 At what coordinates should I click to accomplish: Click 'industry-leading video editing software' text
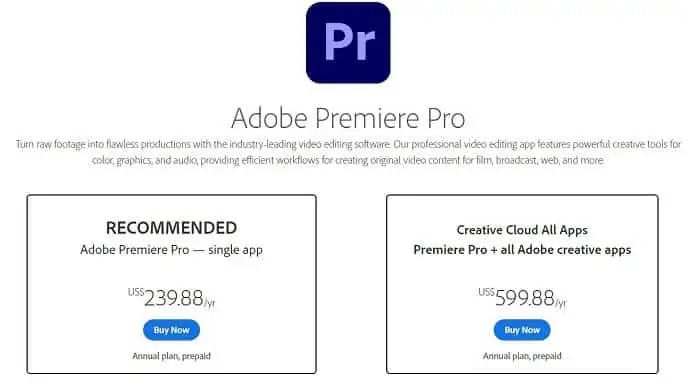[310, 144]
